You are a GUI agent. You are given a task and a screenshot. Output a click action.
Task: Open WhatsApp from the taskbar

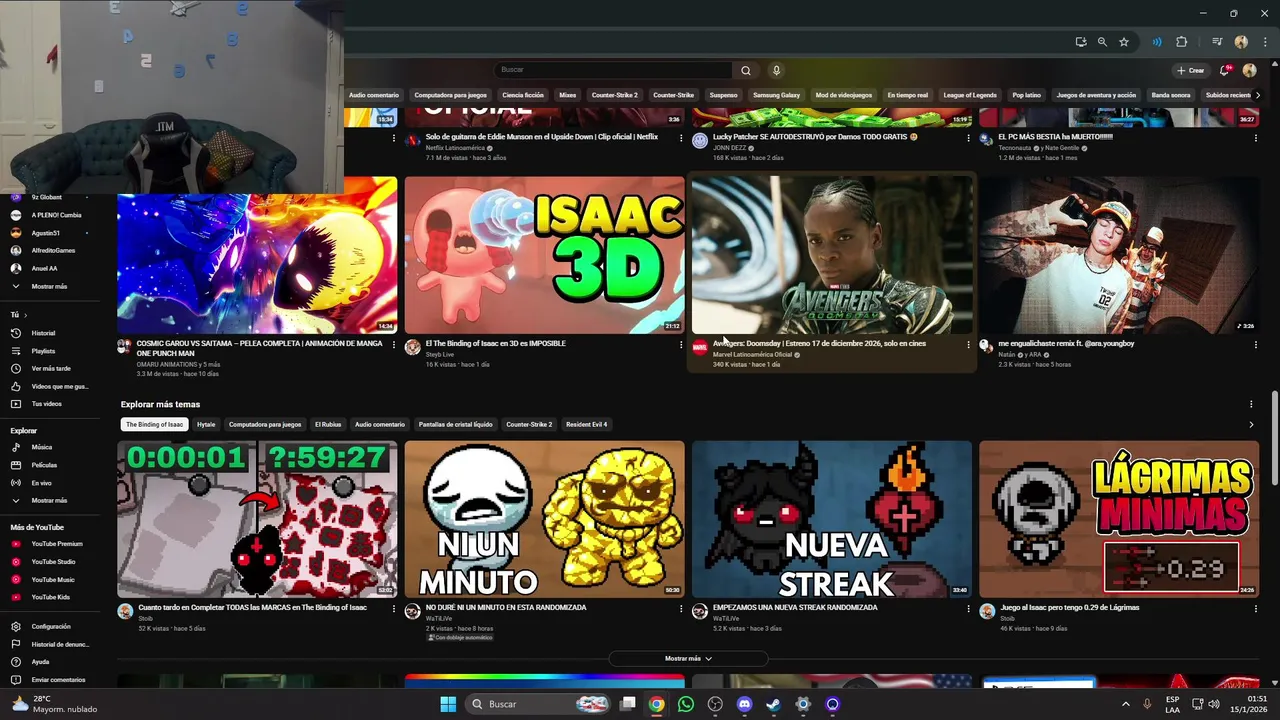coord(685,704)
